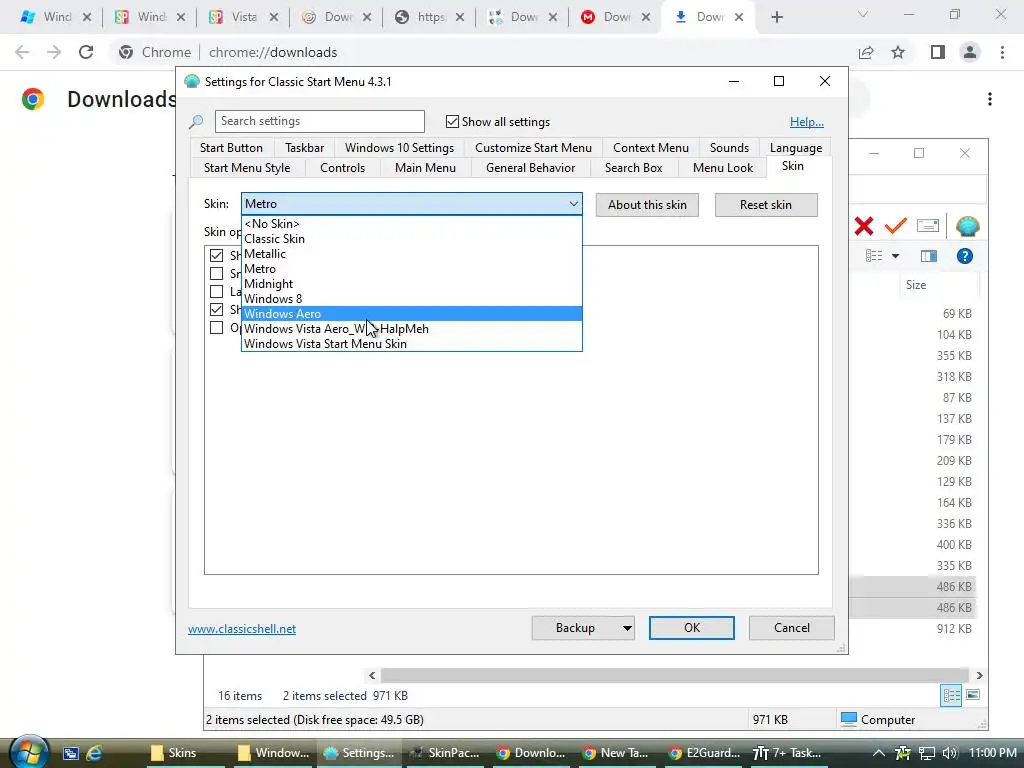Click the share page icon in Chrome address bar
This screenshot has width=1024, height=768.
point(866,52)
